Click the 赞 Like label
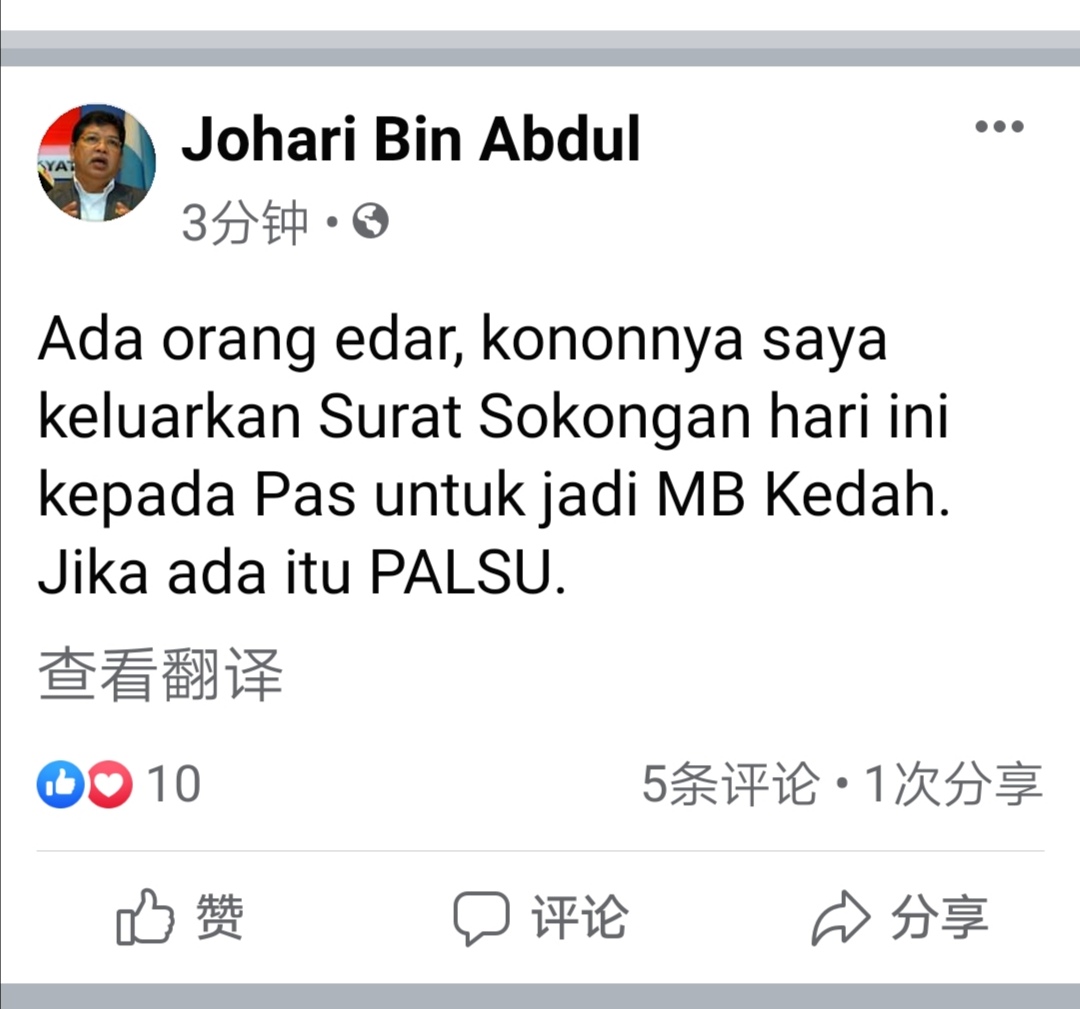This screenshot has height=1009, width=1080. tap(220, 917)
